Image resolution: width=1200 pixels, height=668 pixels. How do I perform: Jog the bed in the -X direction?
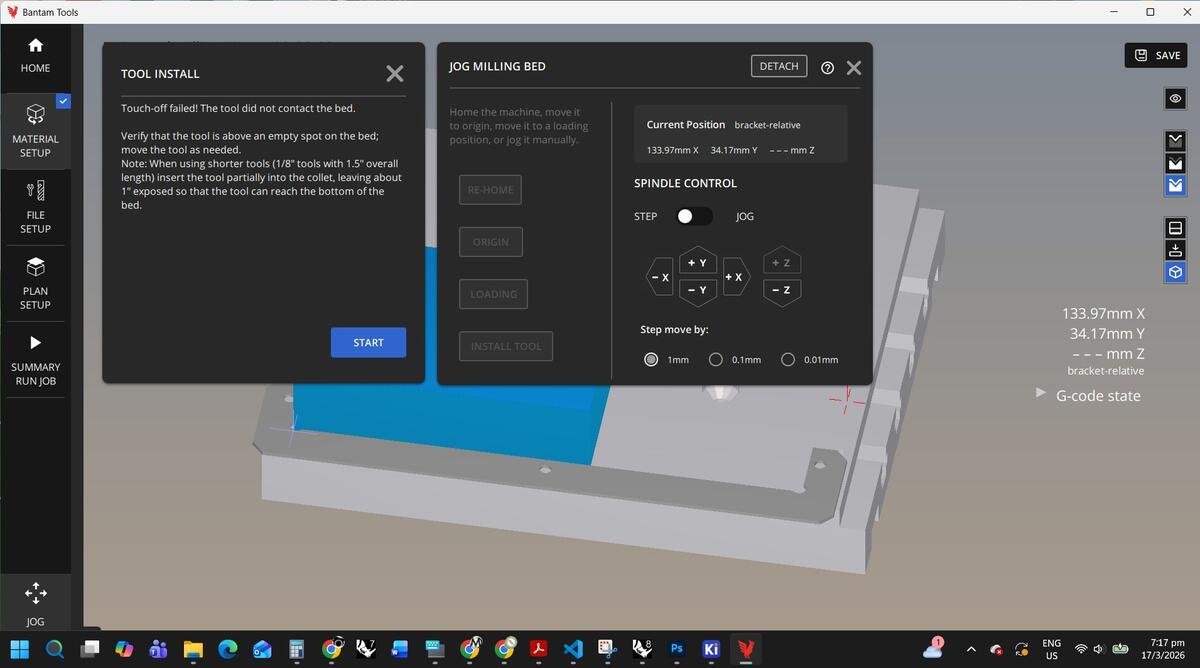[660, 277]
